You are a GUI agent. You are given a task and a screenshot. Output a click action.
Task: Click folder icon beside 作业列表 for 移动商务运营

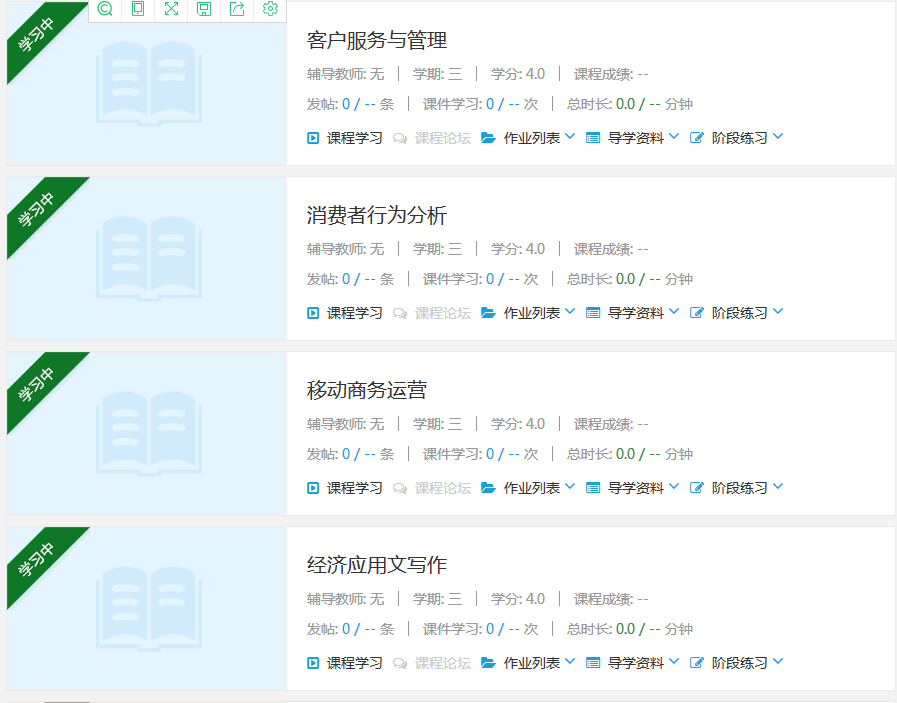488,488
